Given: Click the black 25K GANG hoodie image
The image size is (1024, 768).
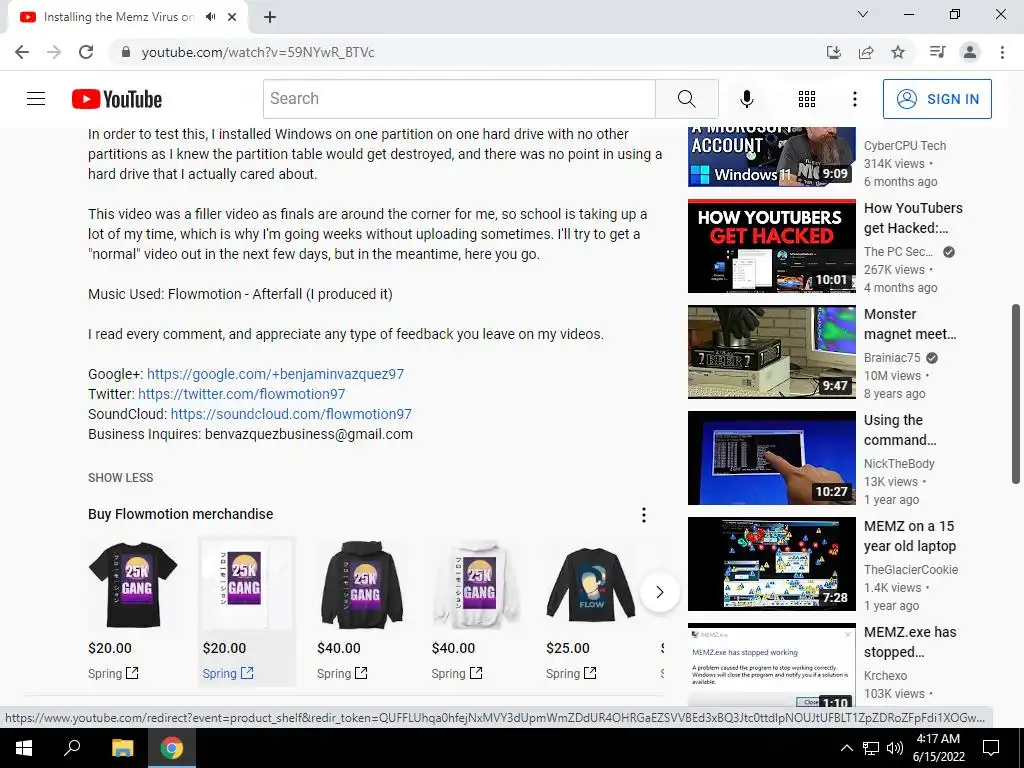Looking at the screenshot, I should click(x=362, y=584).
